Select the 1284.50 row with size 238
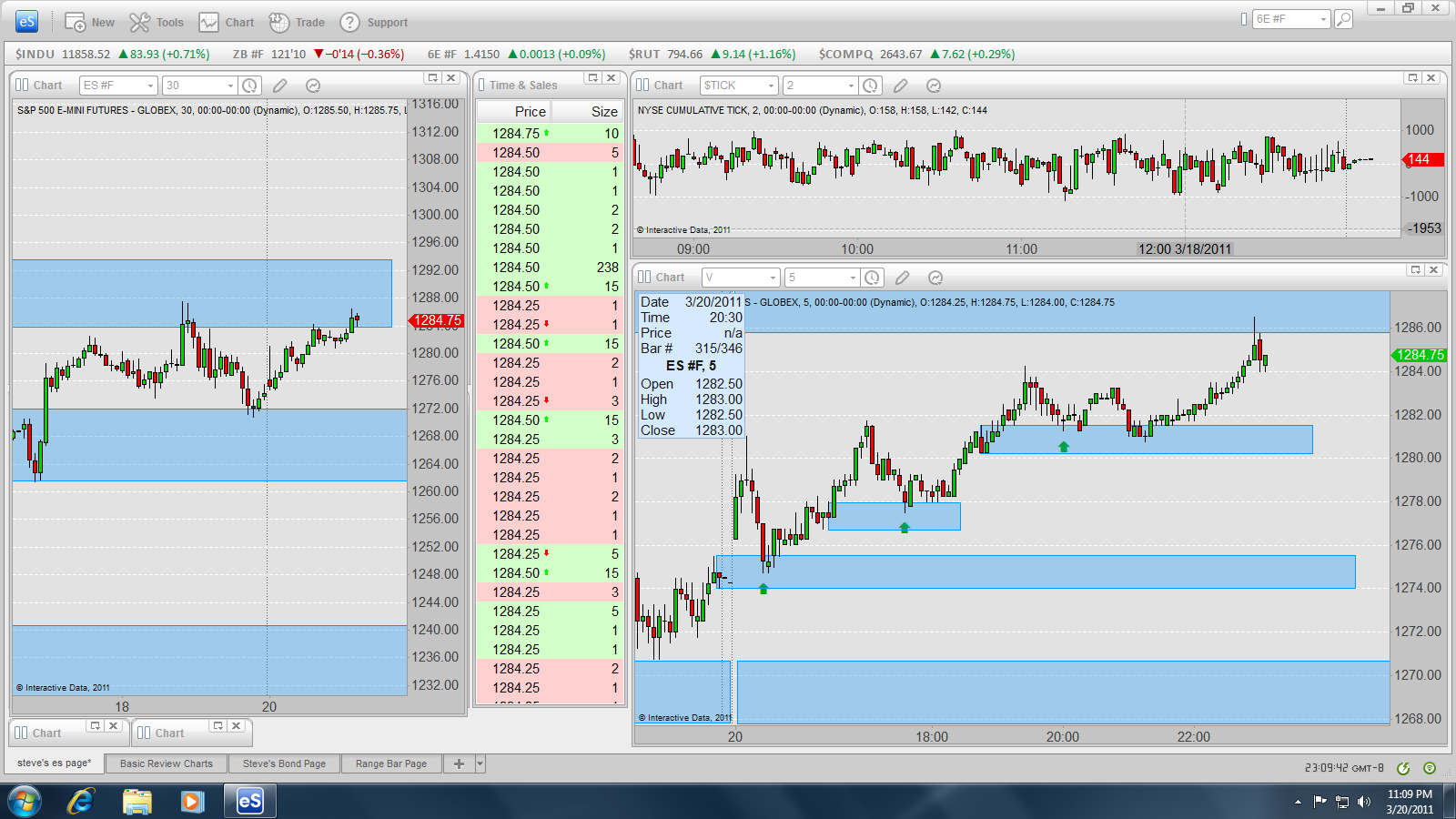Viewport: 1456px width, 819px height. click(x=550, y=268)
